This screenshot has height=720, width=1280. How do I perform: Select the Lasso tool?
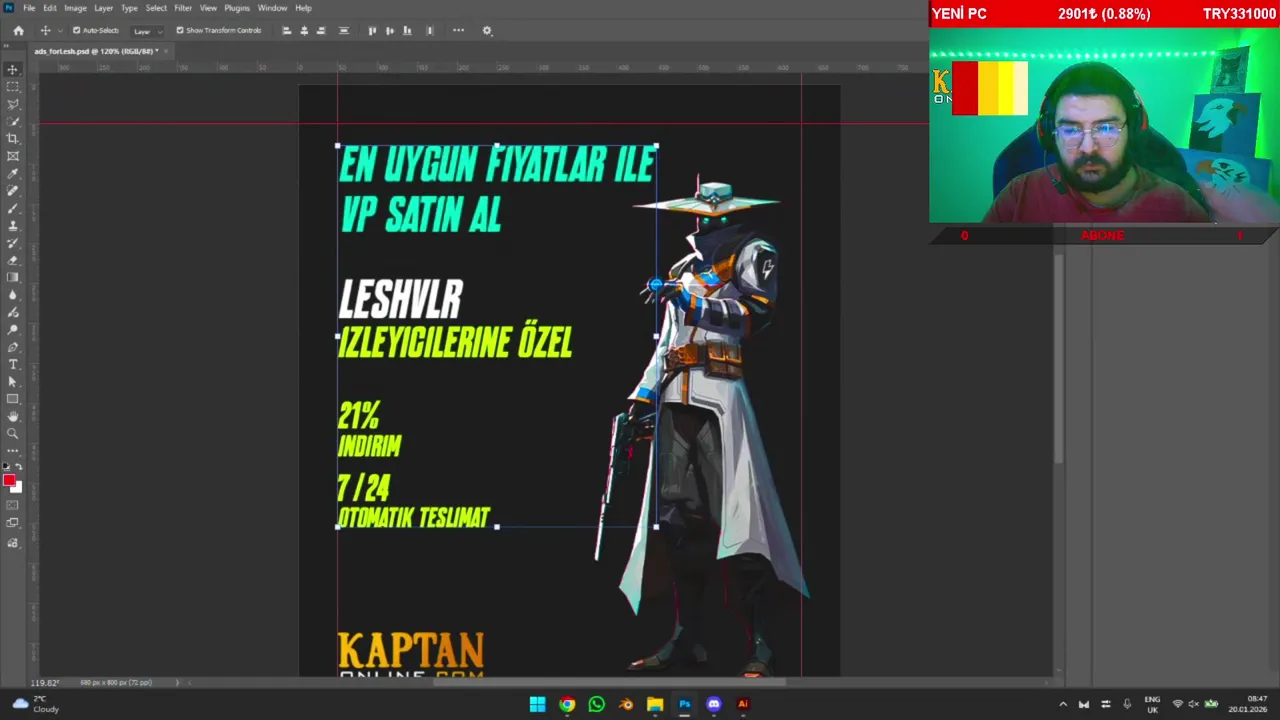(x=13, y=104)
